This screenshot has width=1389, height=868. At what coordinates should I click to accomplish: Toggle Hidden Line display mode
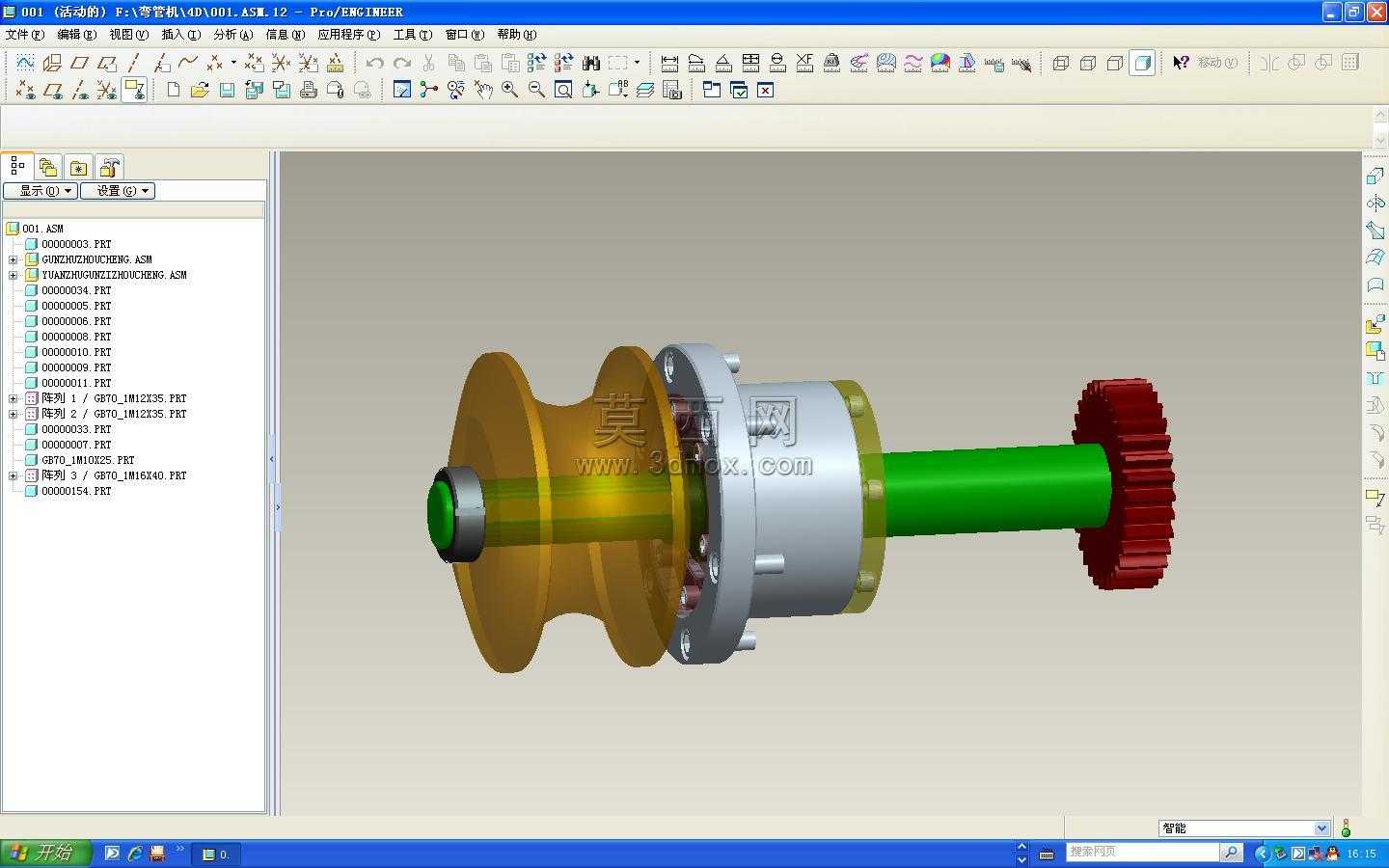point(1088,63)
